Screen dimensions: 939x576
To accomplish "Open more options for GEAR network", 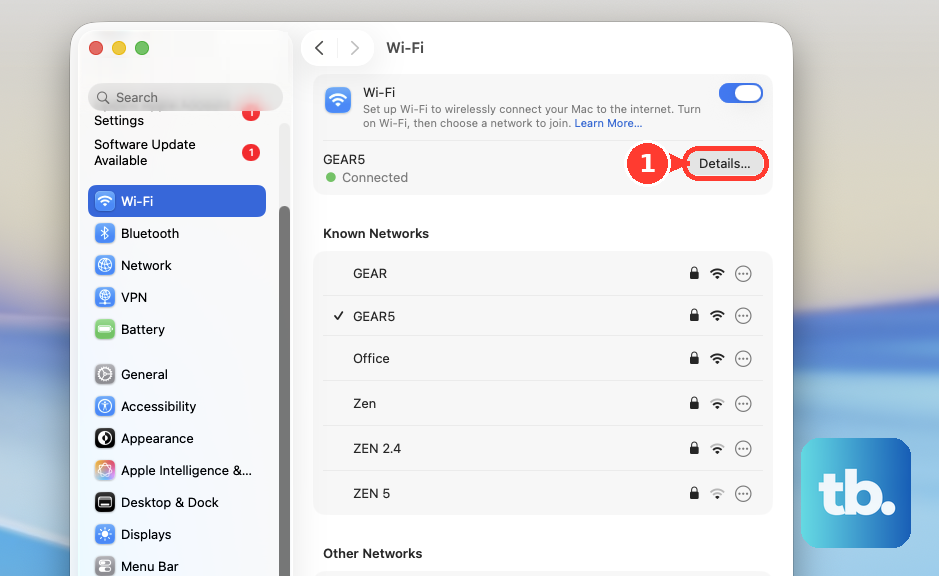I will point(743,274).
